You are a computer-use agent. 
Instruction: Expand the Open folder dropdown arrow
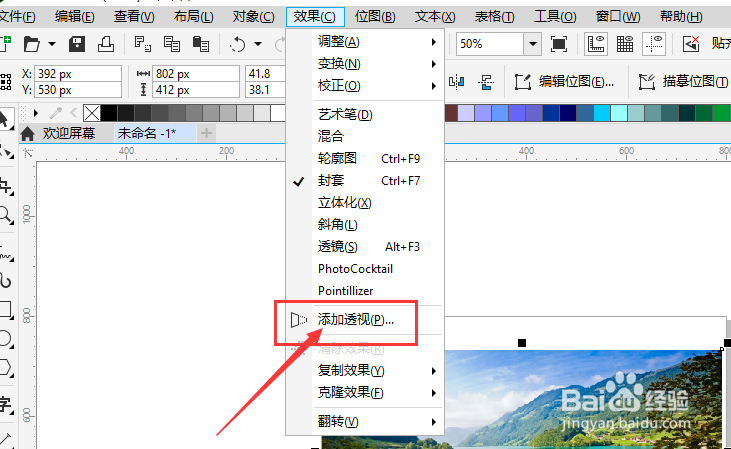point(52,44)
